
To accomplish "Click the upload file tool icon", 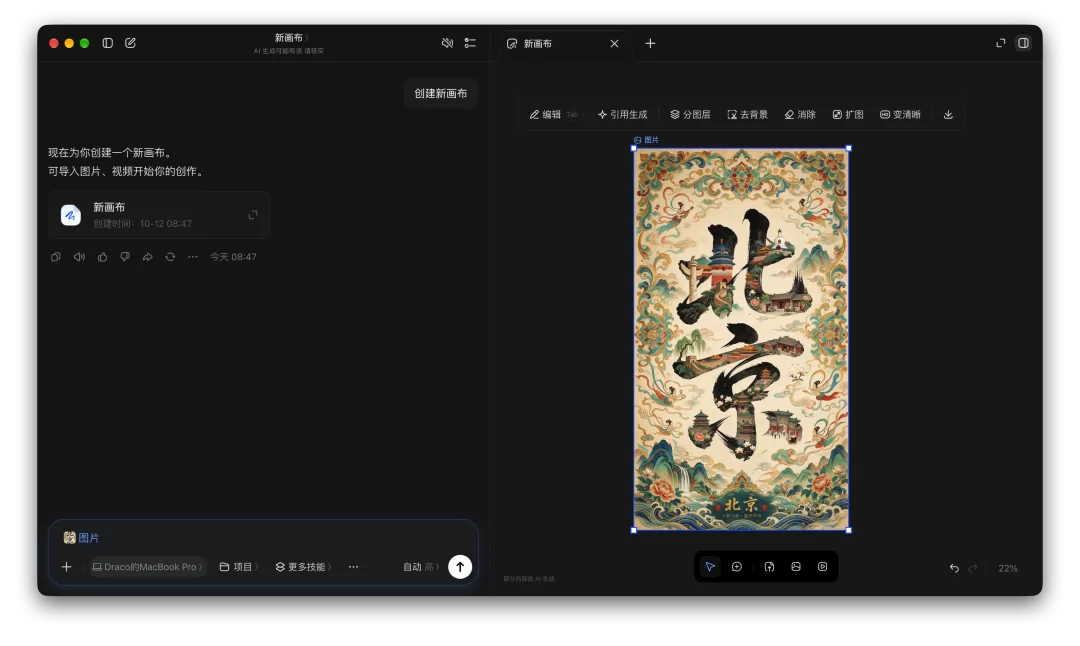I will [769, 567].
